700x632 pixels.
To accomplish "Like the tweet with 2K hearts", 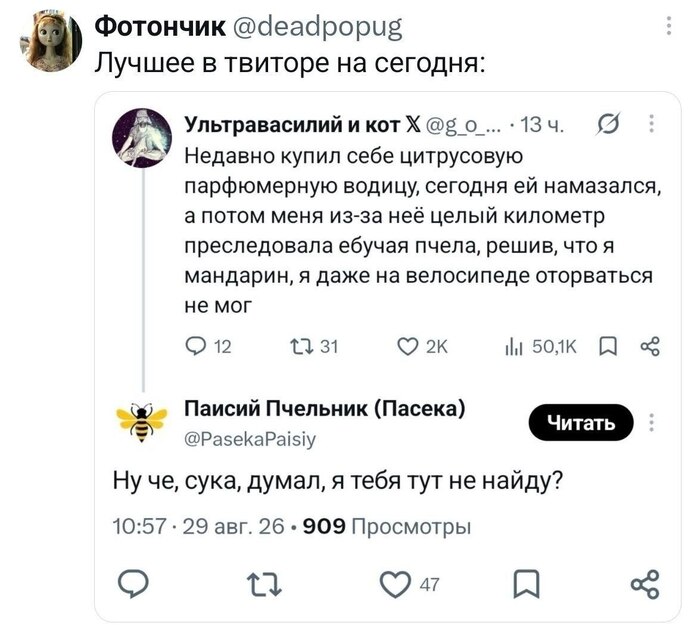I will [407, 346].
